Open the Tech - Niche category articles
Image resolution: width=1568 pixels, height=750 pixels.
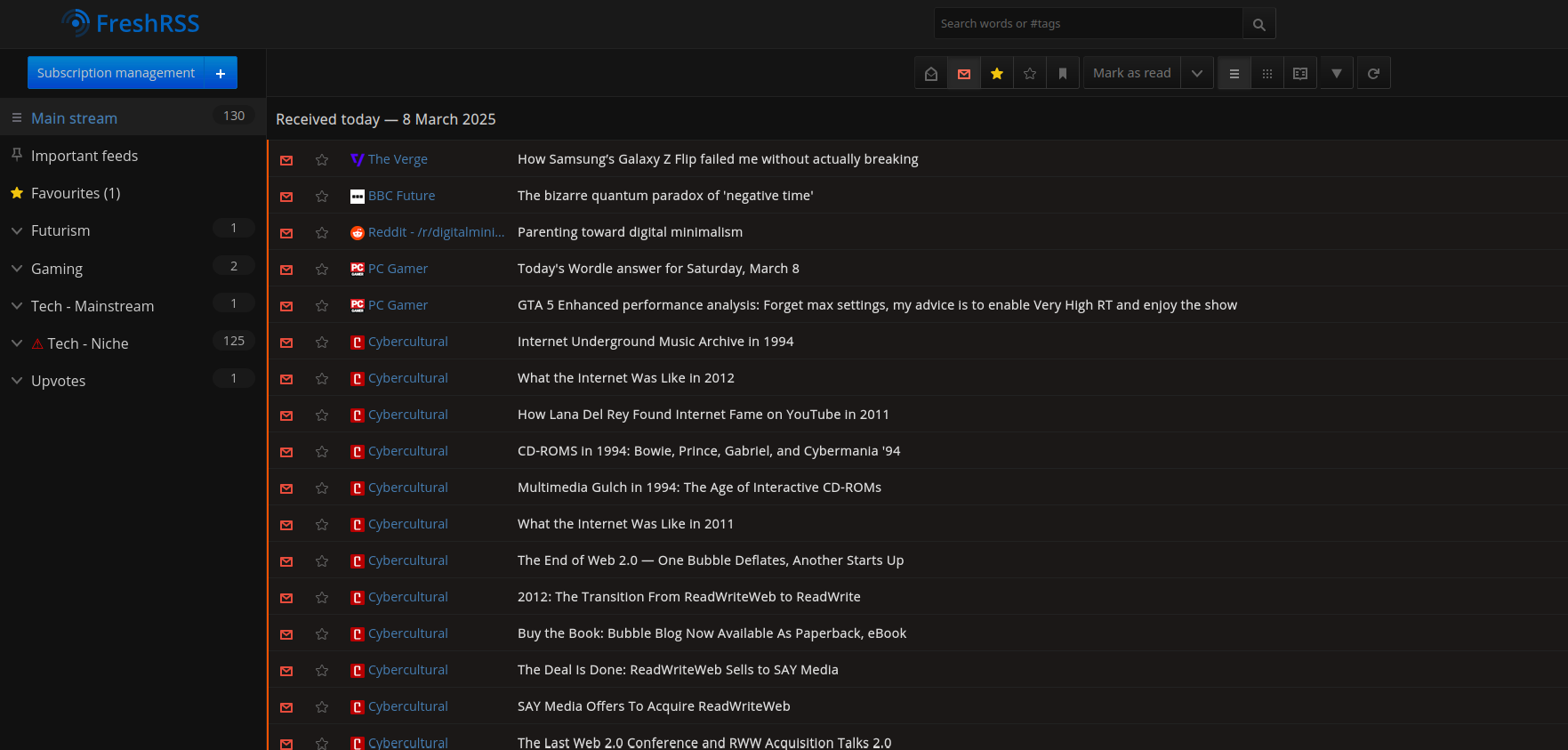coord(88,343)
